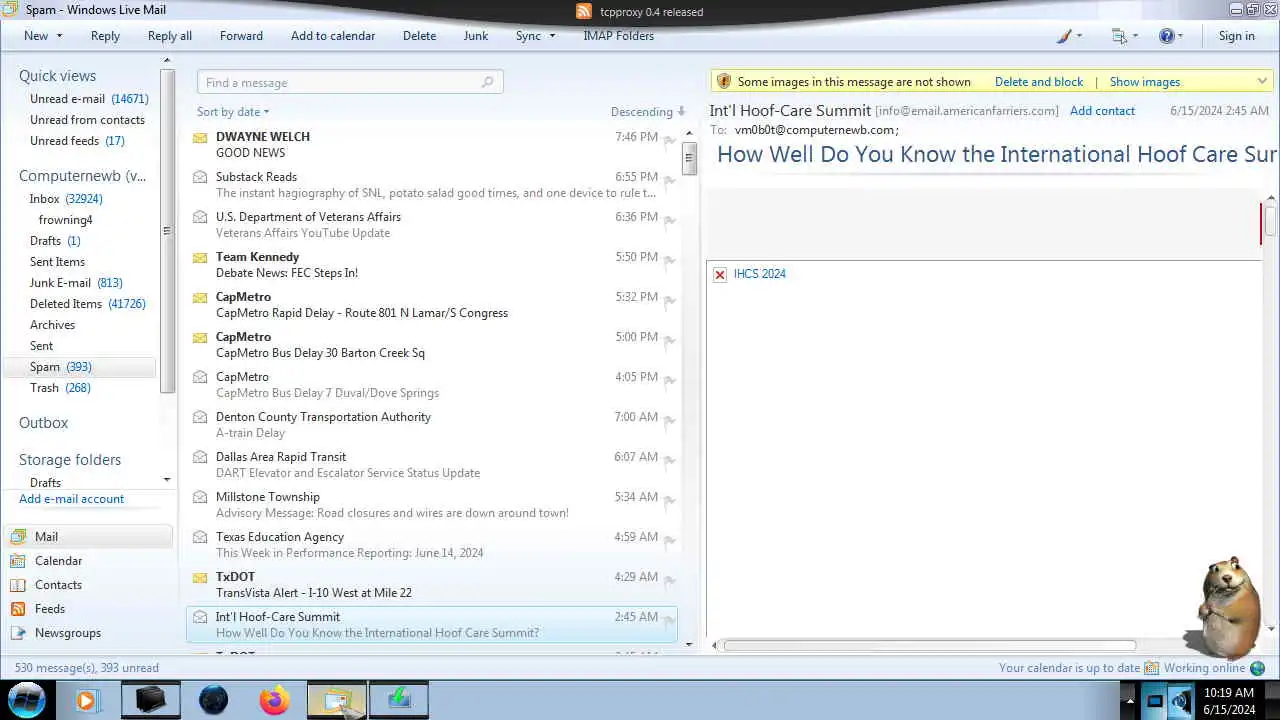Click the Sign in button
The image size is (1280, 720).
pos(1236,36)
